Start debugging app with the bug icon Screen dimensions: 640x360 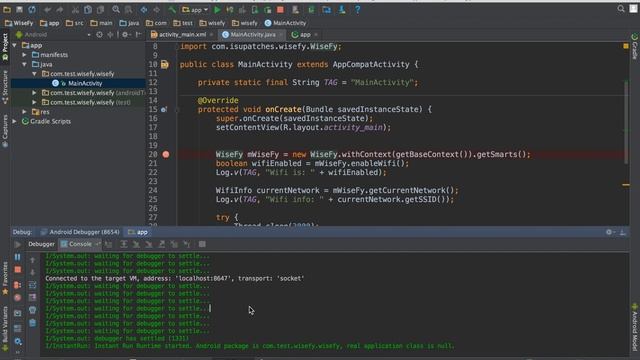click(x=230, y=9)
